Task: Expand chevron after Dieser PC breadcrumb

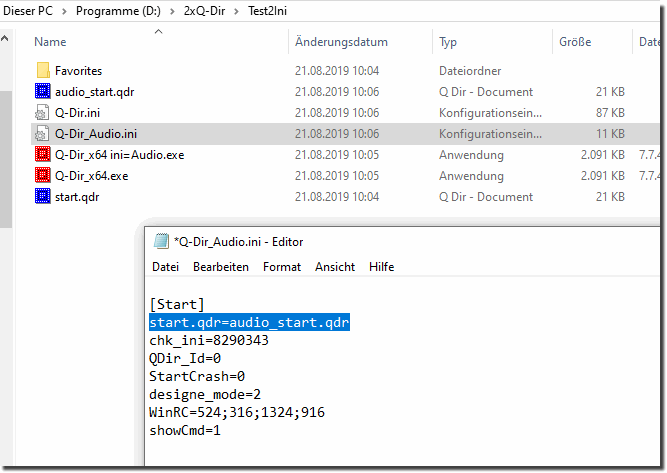Action: click(64, 11)
